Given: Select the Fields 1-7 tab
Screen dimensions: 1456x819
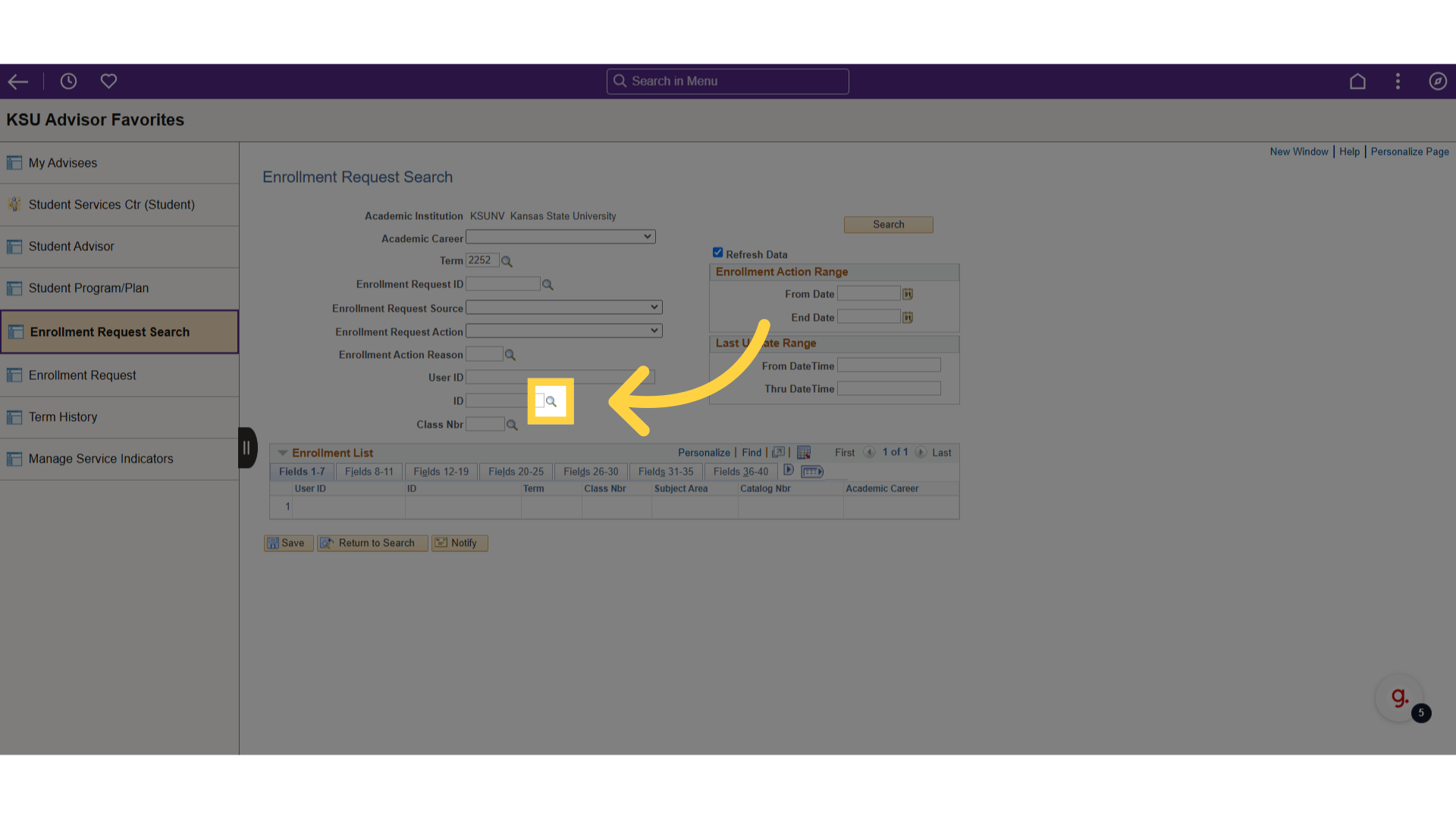Looking at the screenshot, I should [x=302, y=472].
